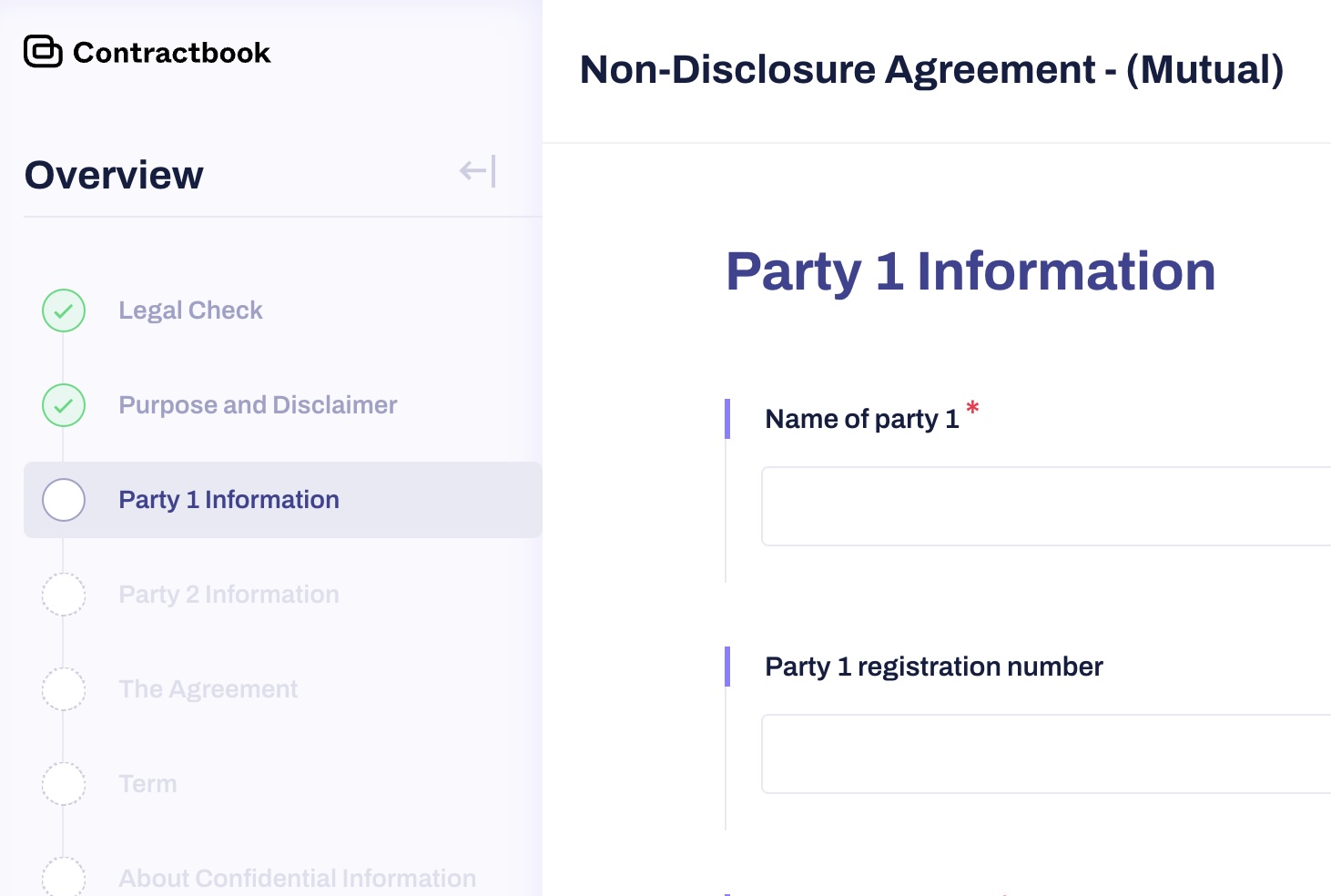Open The Agreement step label
This screenshot has width=1331, height=896.
tap(208, 689)
